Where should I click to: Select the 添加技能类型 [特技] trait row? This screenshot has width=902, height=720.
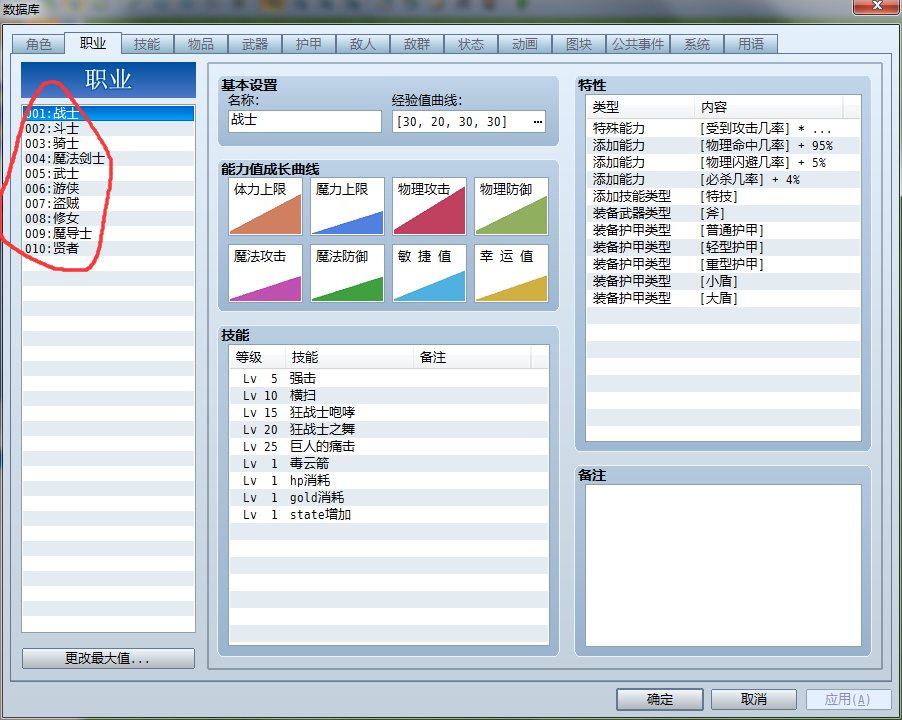click(723, 196)
